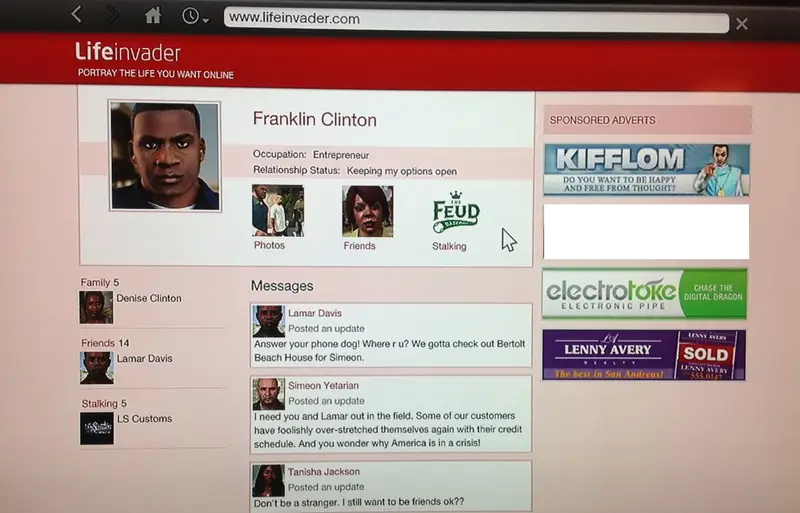Viewport: 800px width, 513px height.
Task: Open the Family 5 section heading
Action: pyautogui.click(x=99, y=282)
